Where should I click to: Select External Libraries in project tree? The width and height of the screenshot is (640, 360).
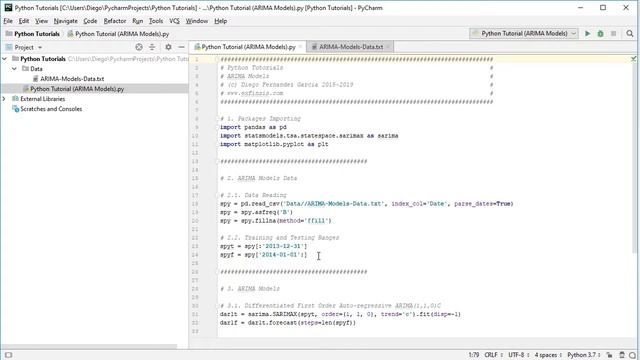(x=42, y=99)
